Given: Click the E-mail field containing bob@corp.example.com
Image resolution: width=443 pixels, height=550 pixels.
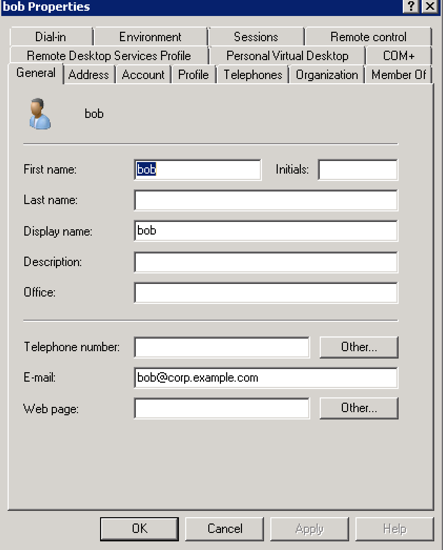Looking at the screenshot, I should click(x=266, y=378).
